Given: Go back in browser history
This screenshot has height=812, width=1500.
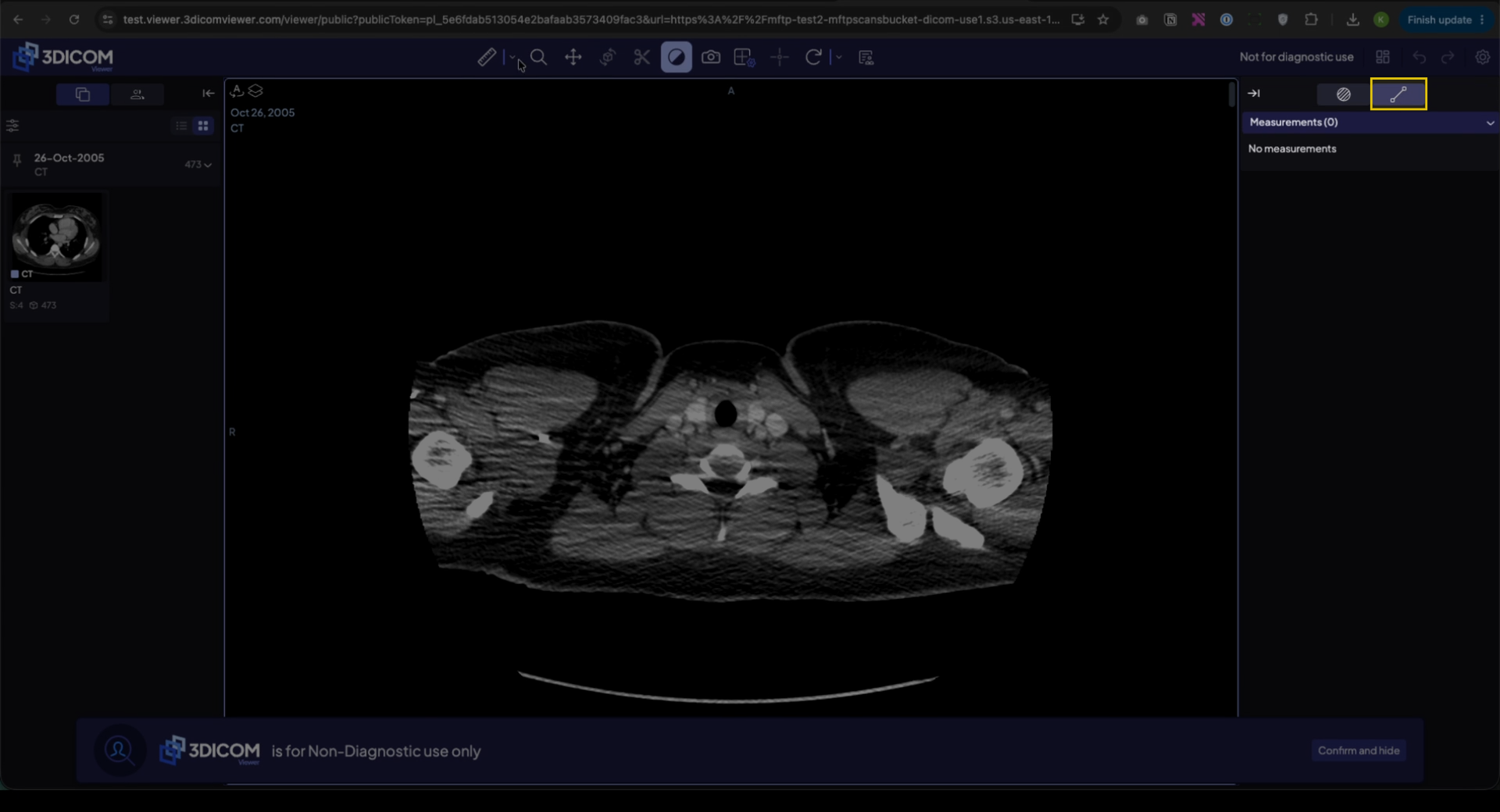Looking at the screenshot, I should click(x=18, y=20).
